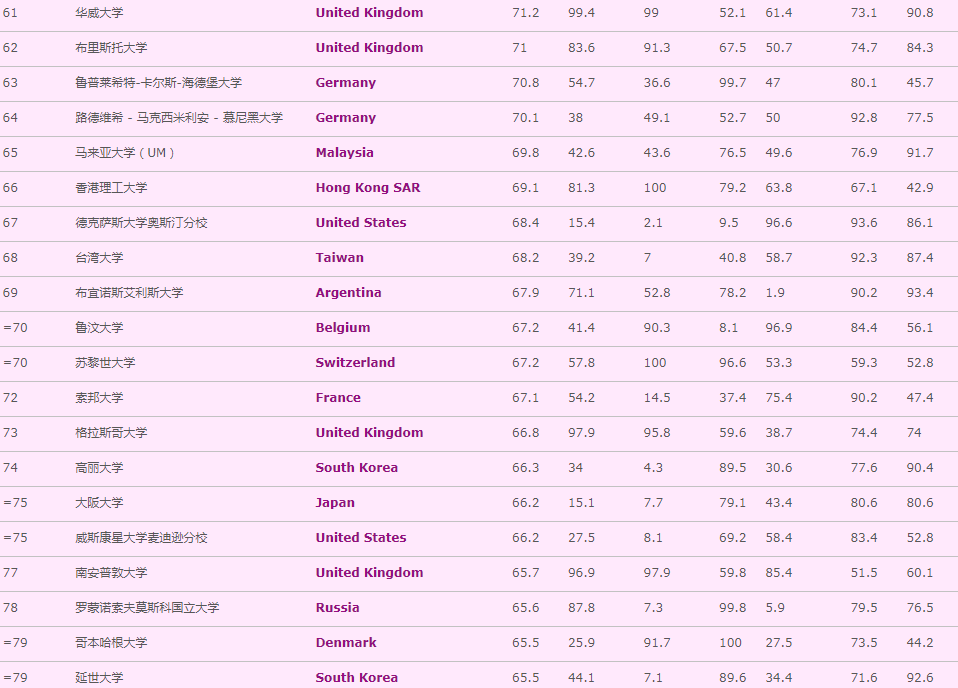Screen dimensions: 958x688
Task: Open the France country link
Action: coord(338,398)
